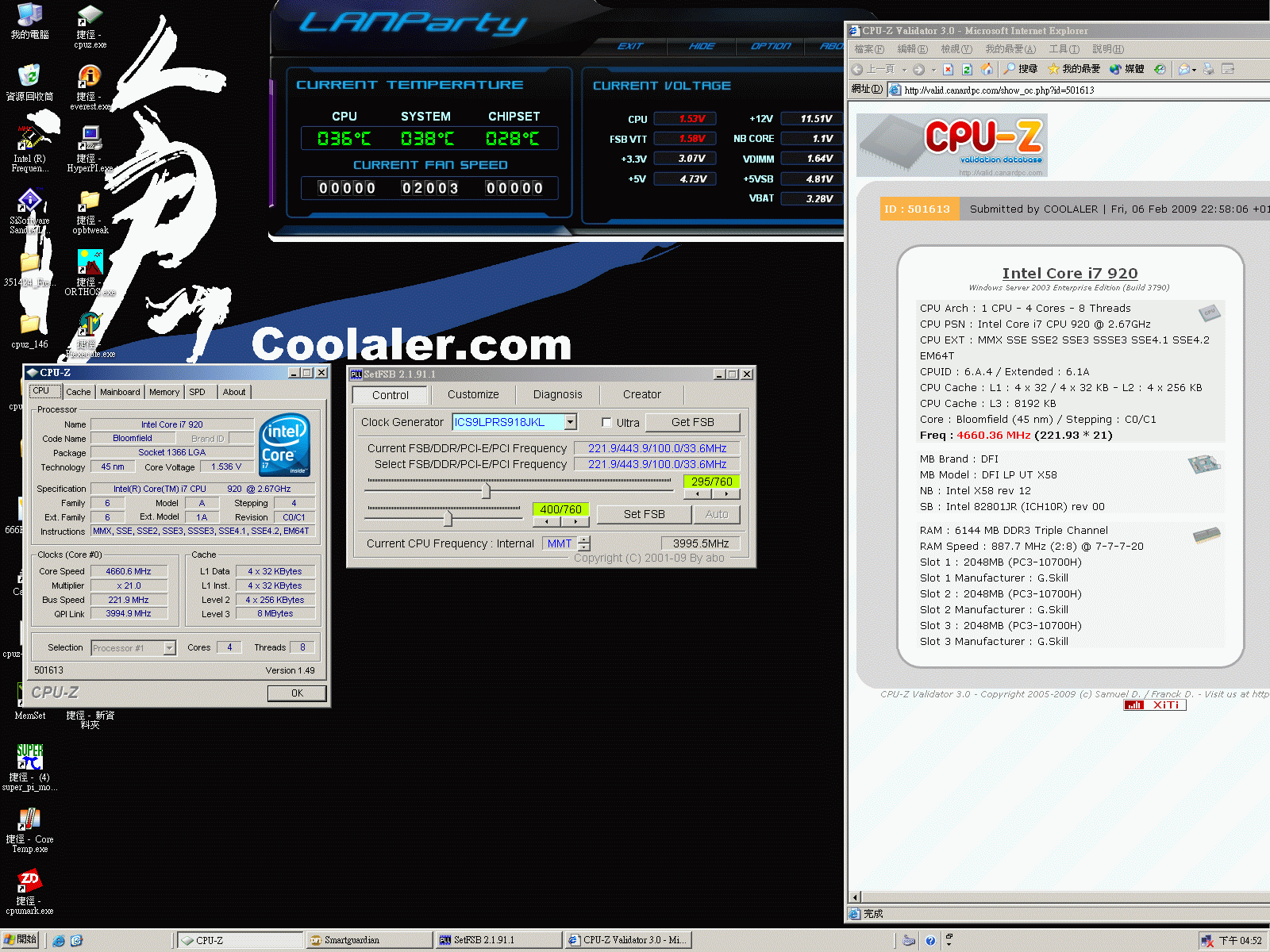The height and width of the screenshot is (952, 1270).
Task: Open the Processor #1 selection dropdown
Action: [169, 648]
